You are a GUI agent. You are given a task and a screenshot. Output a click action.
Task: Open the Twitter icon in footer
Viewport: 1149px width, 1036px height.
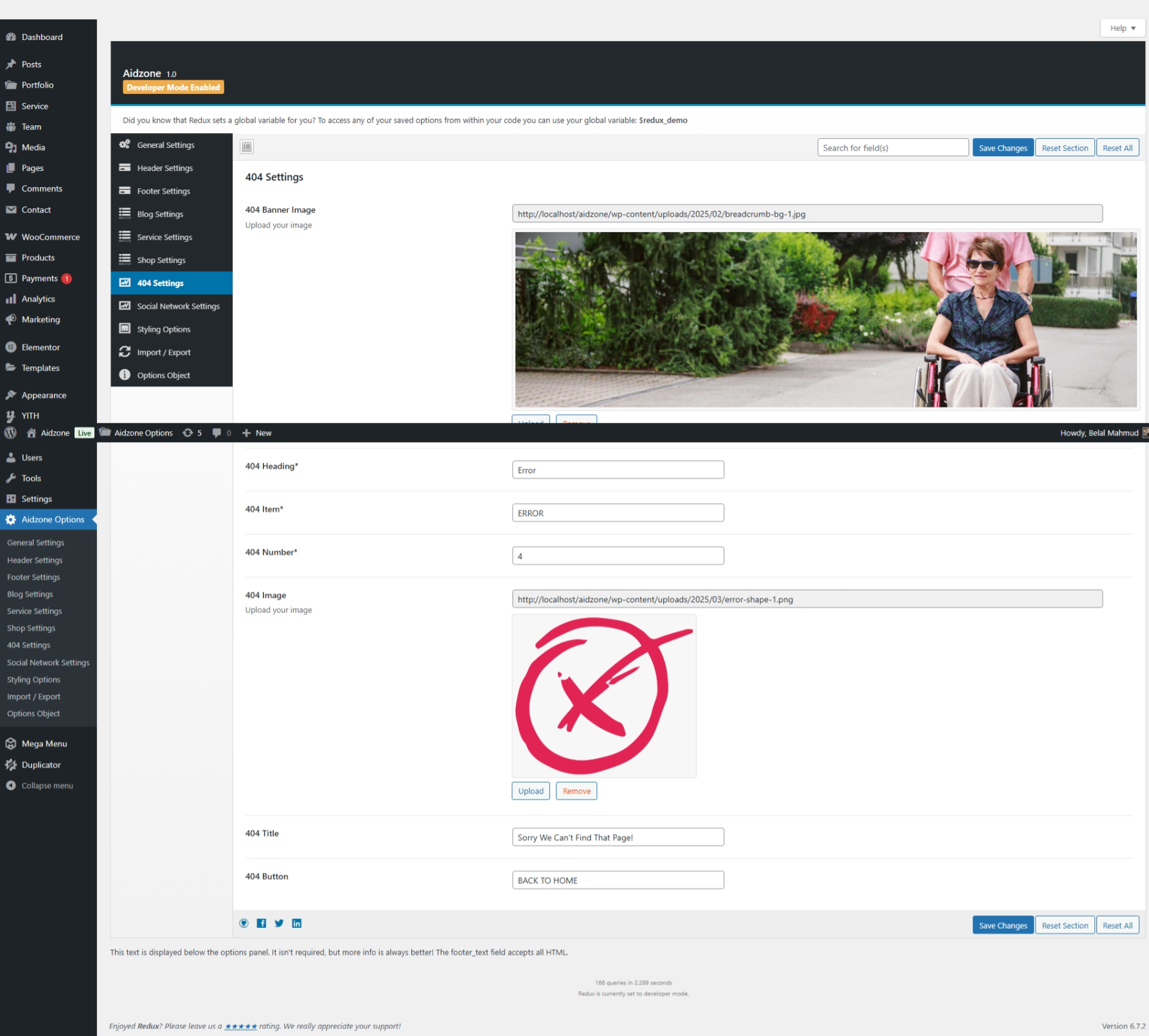click(x=279, y=924)
